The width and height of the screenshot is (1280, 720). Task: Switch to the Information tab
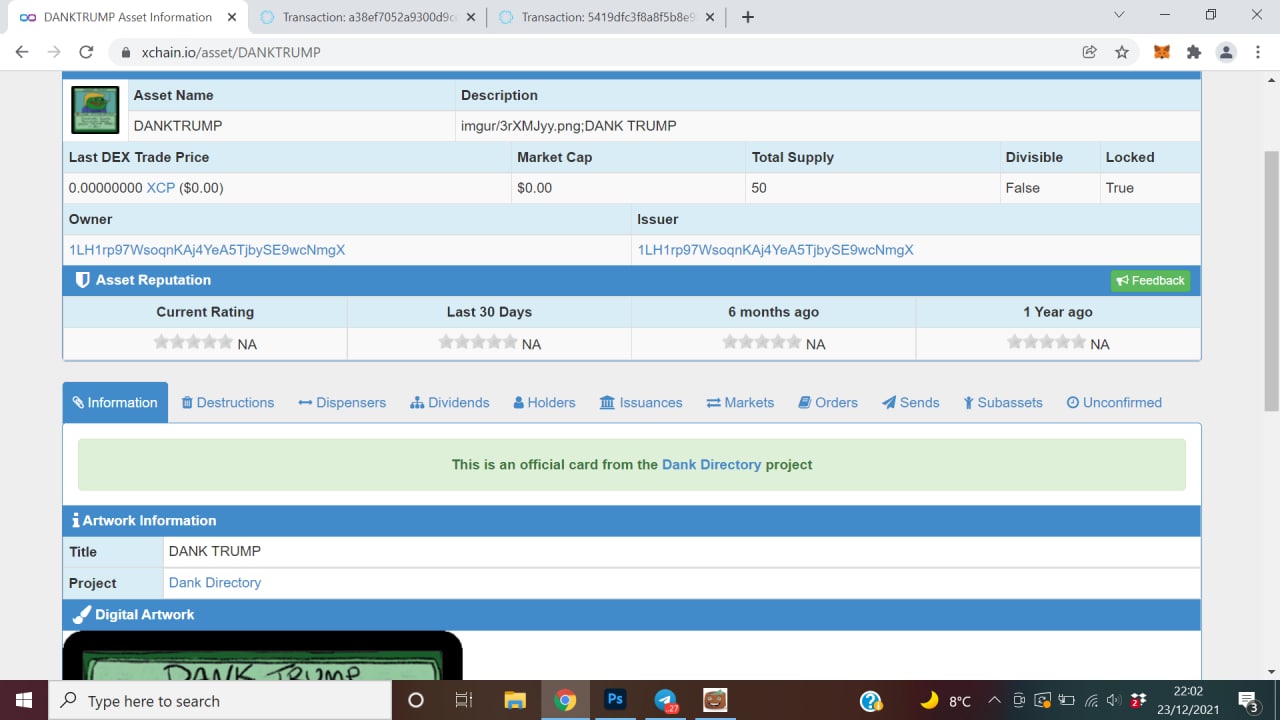coord(115,402)
